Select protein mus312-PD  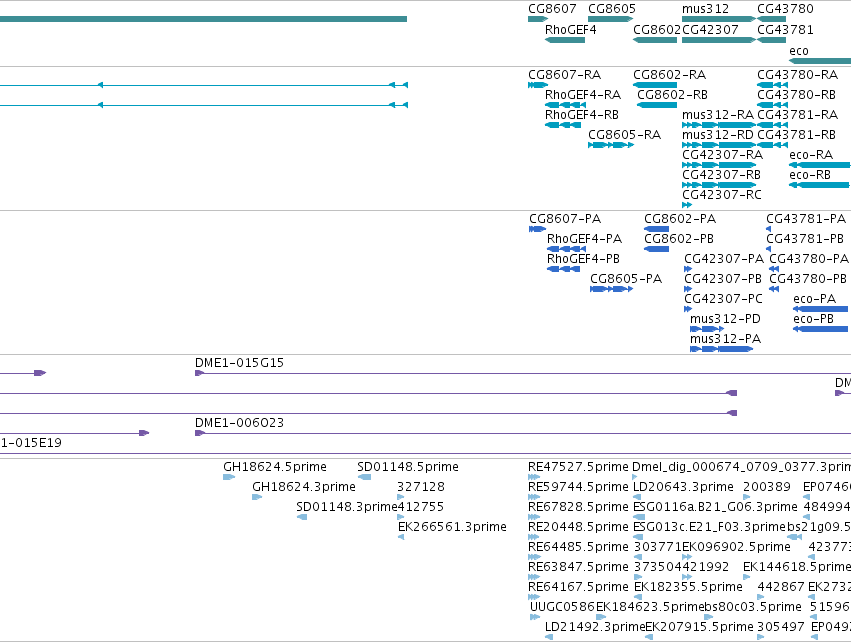tap(725, 320)
